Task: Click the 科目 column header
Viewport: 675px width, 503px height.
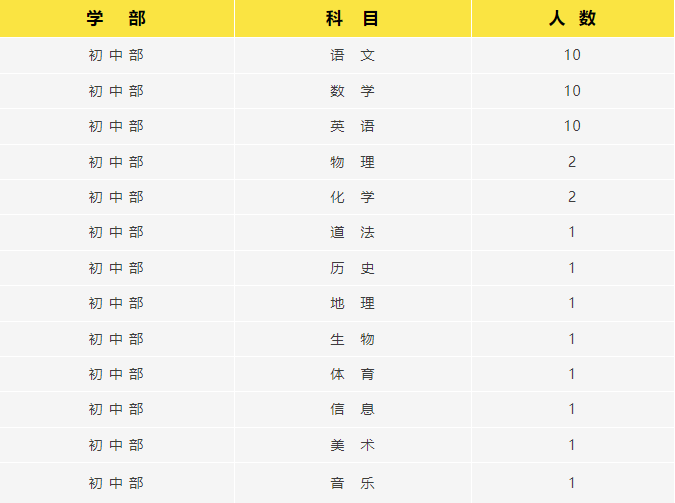Action: [353, 18]
